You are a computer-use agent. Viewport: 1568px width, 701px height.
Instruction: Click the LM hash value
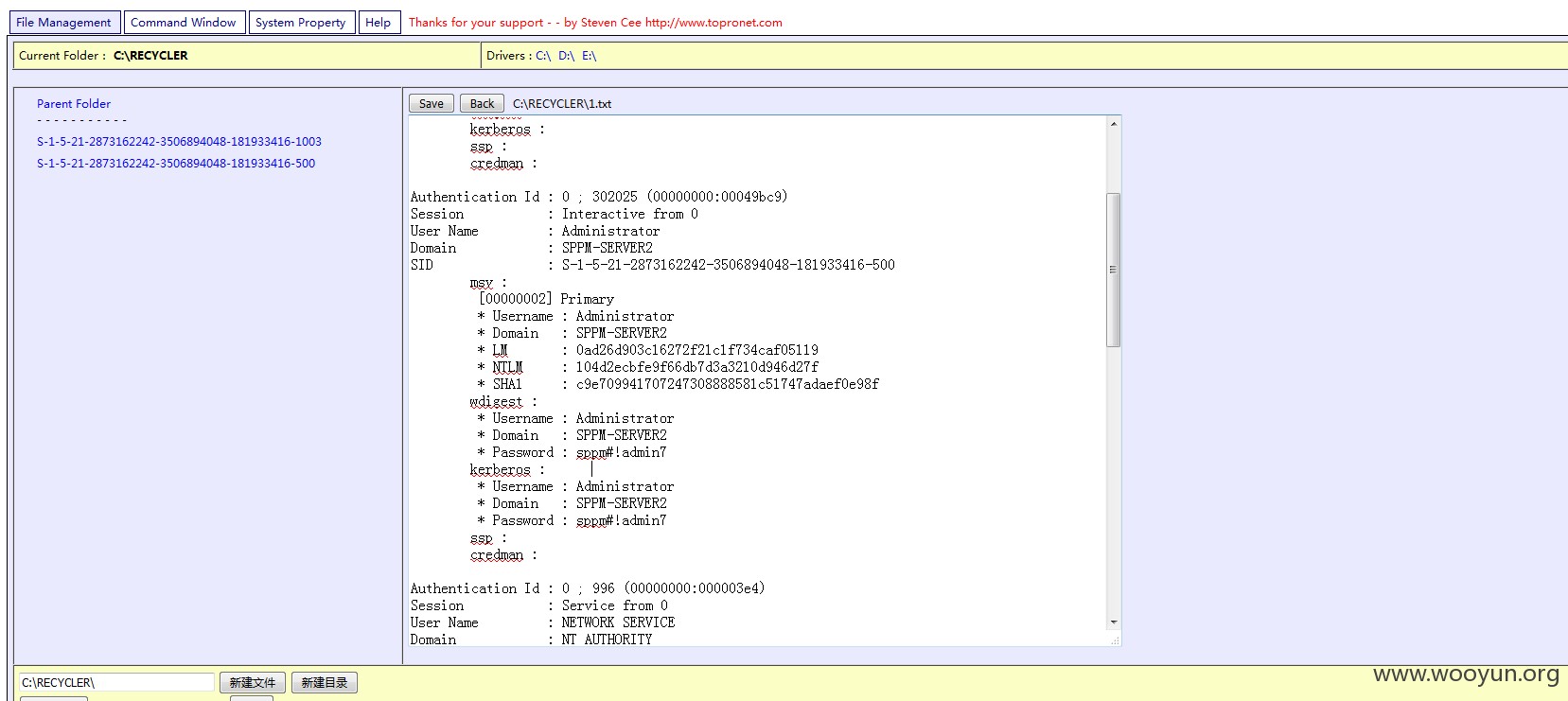[697, 350]
